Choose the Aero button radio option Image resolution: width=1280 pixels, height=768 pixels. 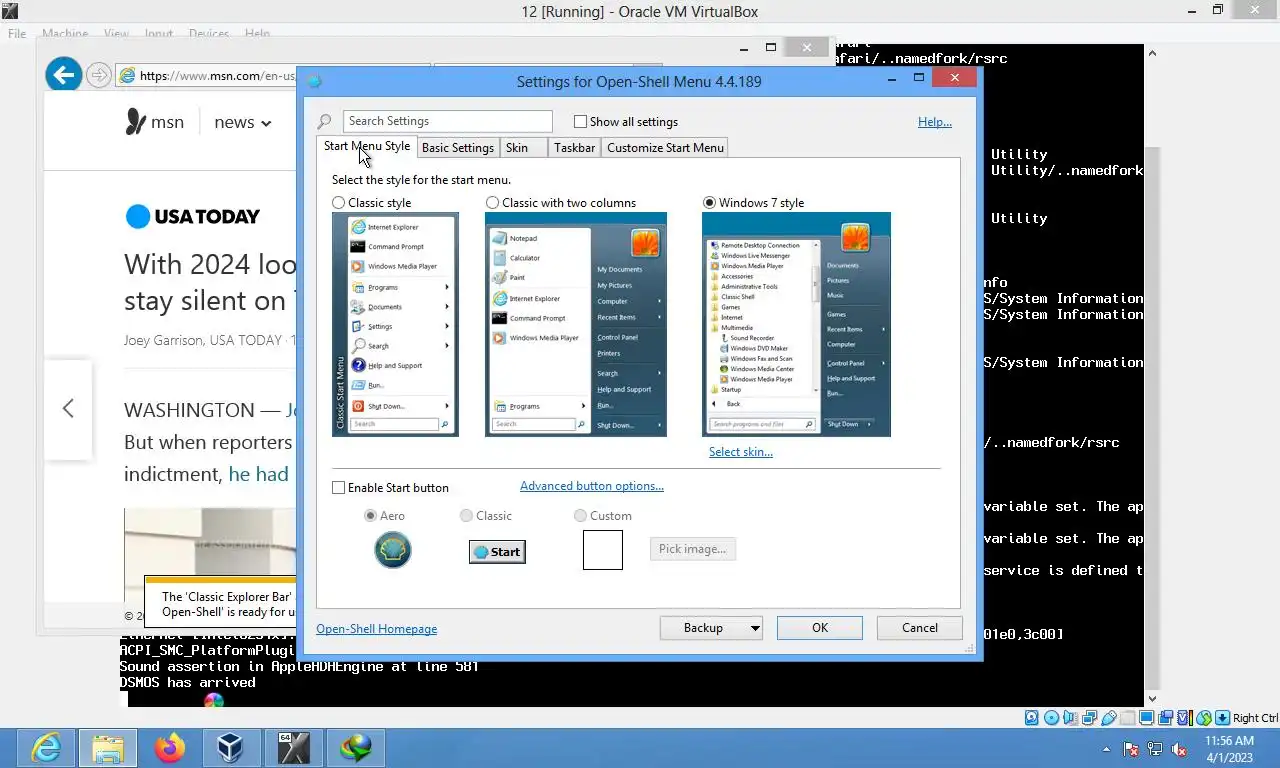click(x=371, y=516)
